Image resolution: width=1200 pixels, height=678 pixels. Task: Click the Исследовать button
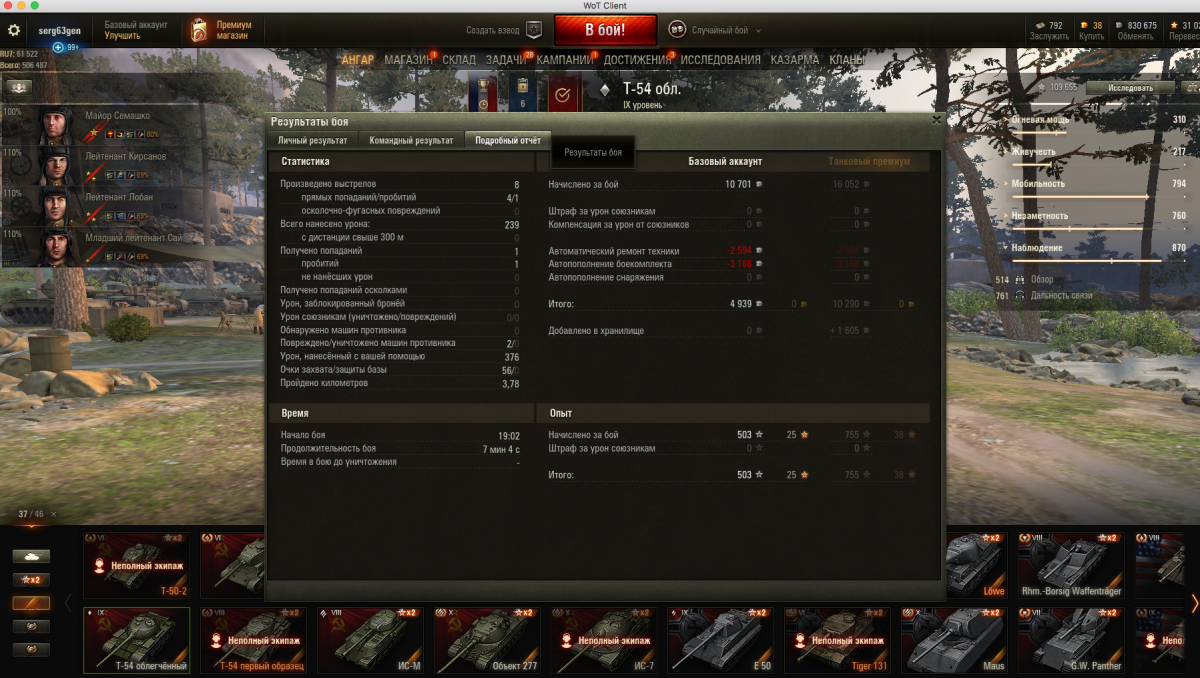point(1130,88)
